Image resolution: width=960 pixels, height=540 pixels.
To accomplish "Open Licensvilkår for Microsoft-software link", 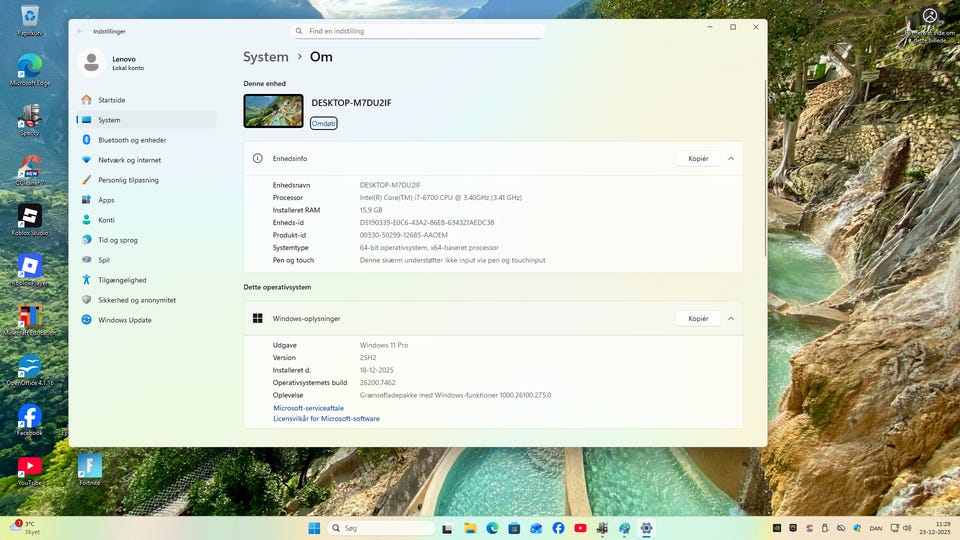I will pos(326,419).
